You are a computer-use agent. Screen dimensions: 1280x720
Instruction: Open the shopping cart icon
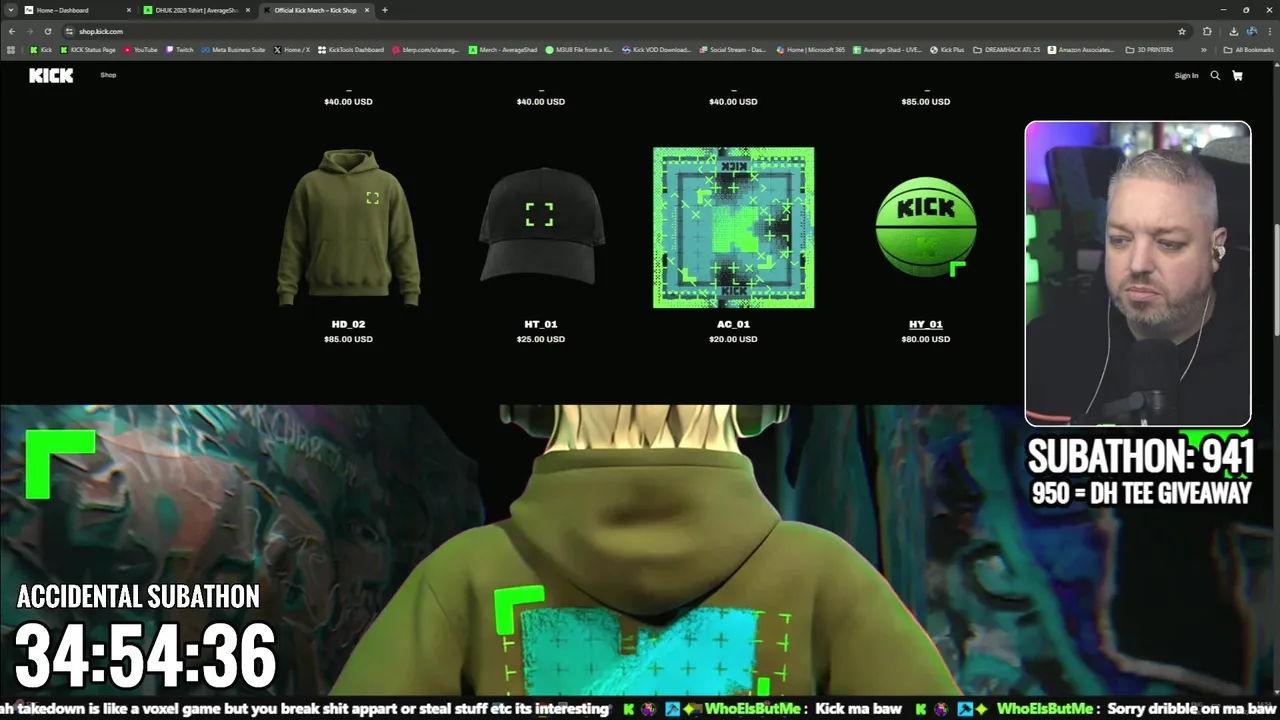1237,75
